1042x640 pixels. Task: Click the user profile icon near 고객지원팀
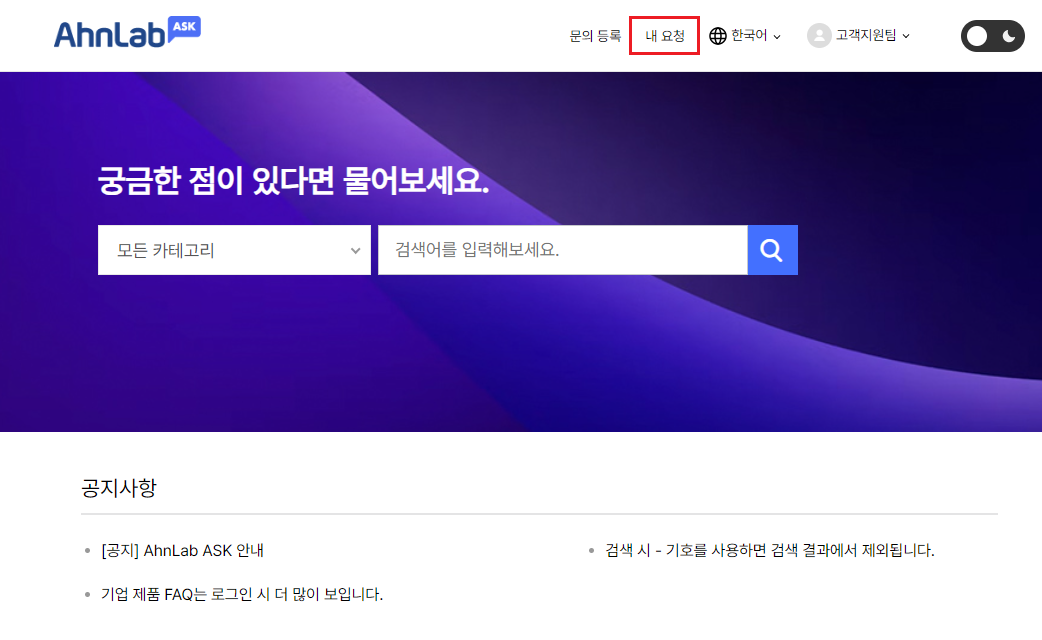(820, 35)
